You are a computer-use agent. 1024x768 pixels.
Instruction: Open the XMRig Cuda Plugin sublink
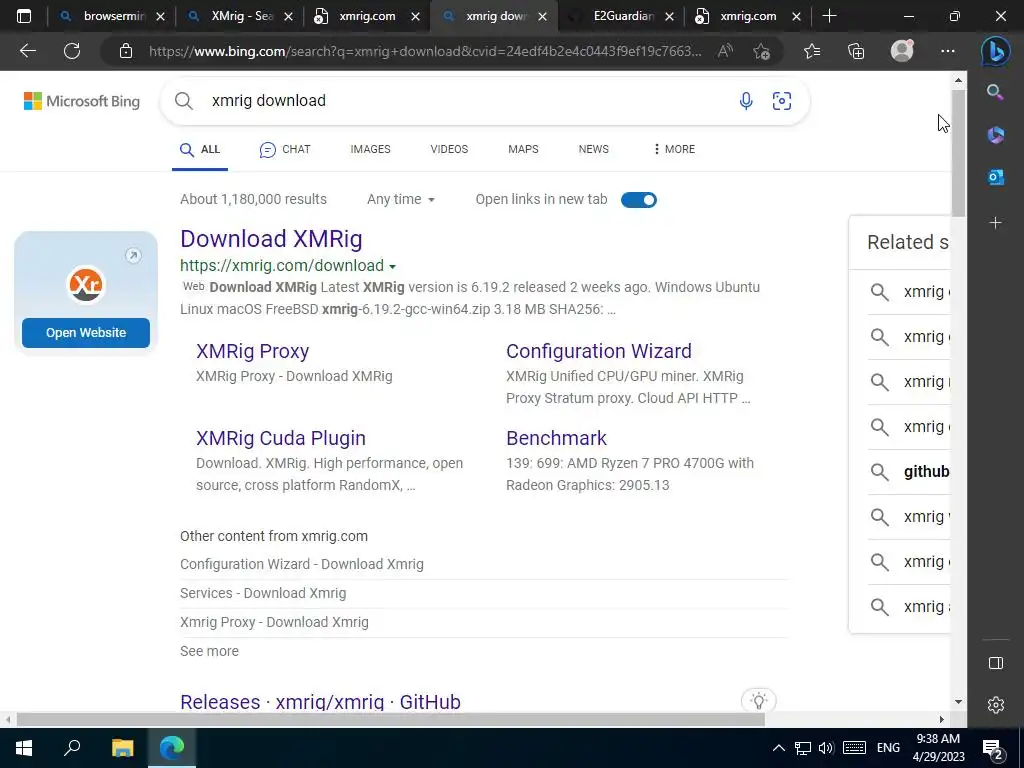pyautogui.click(x=281, y=438)
